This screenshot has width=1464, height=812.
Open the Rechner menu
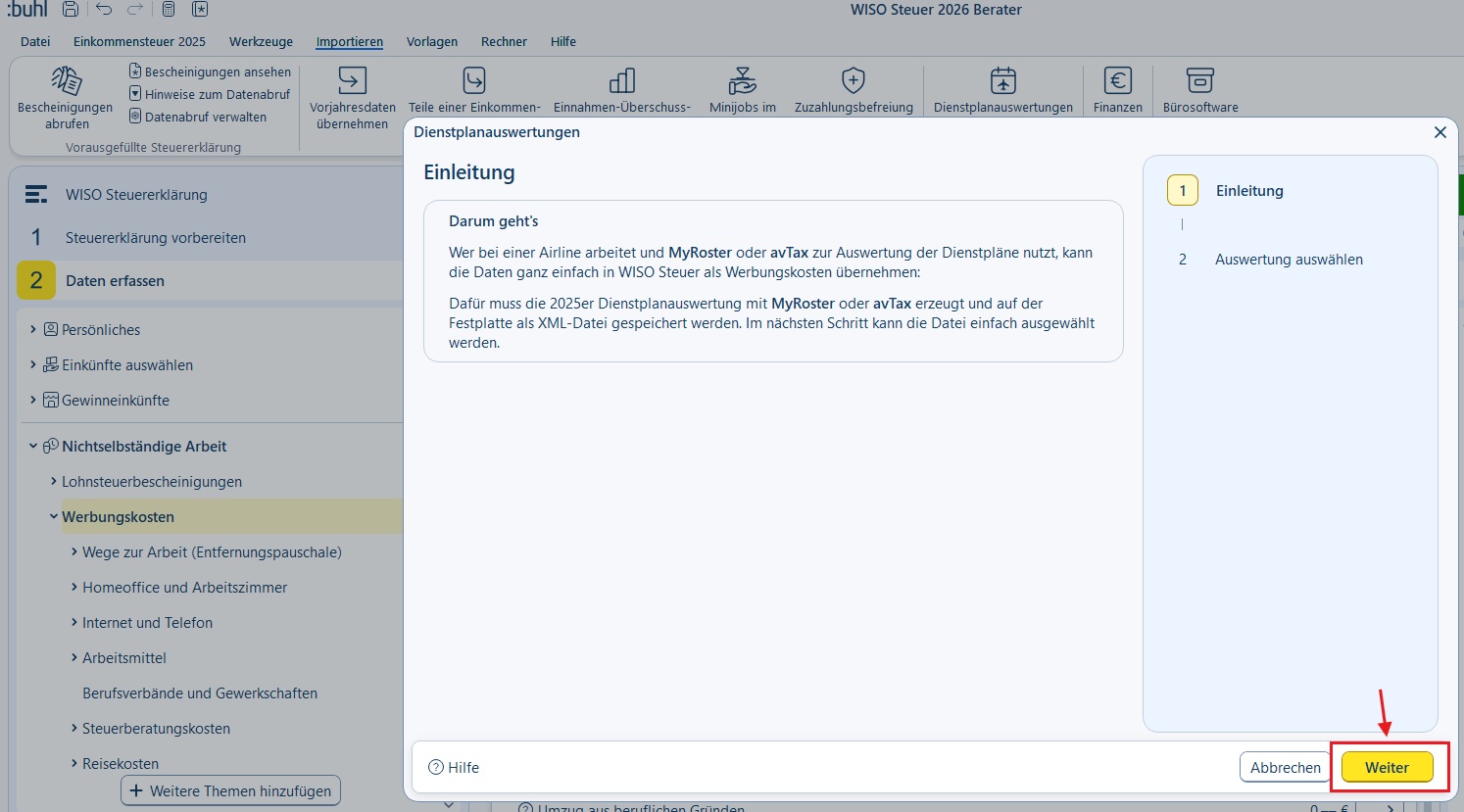504,41
